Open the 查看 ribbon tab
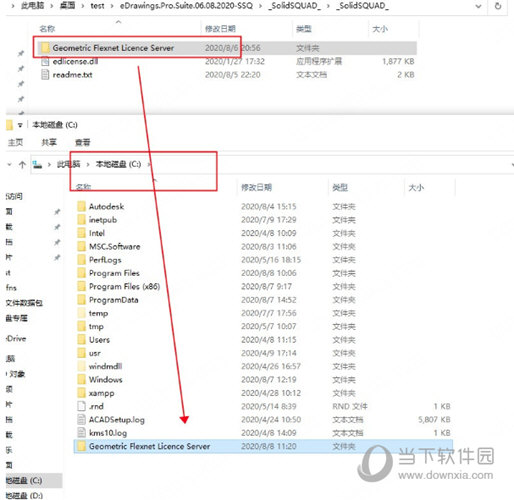The image size is (514, 500). tap(83, 142)
